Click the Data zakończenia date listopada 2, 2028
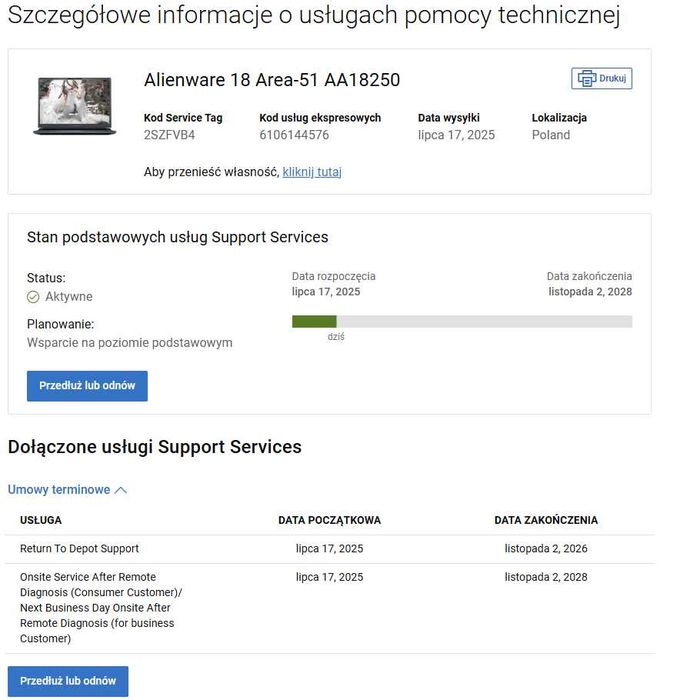Screen dimensions: 680x700 pos(590,292)
